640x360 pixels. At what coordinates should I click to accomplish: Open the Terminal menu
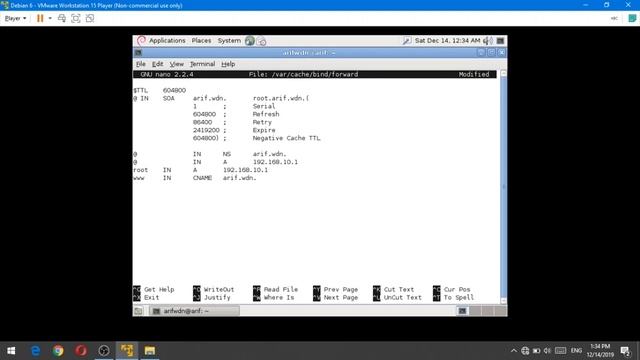coord(202,64)
